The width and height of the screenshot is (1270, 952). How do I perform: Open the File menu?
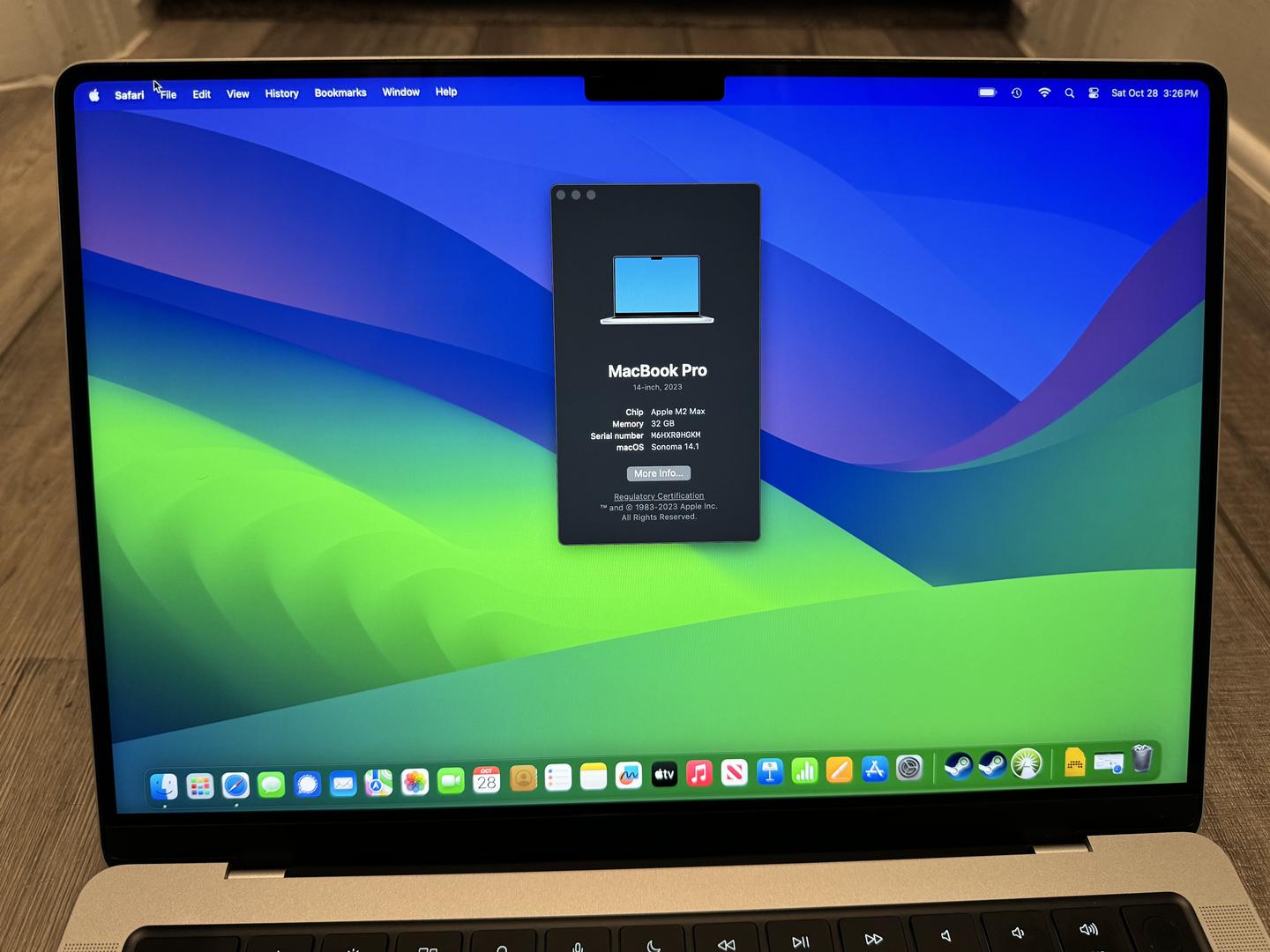(168, 94)
